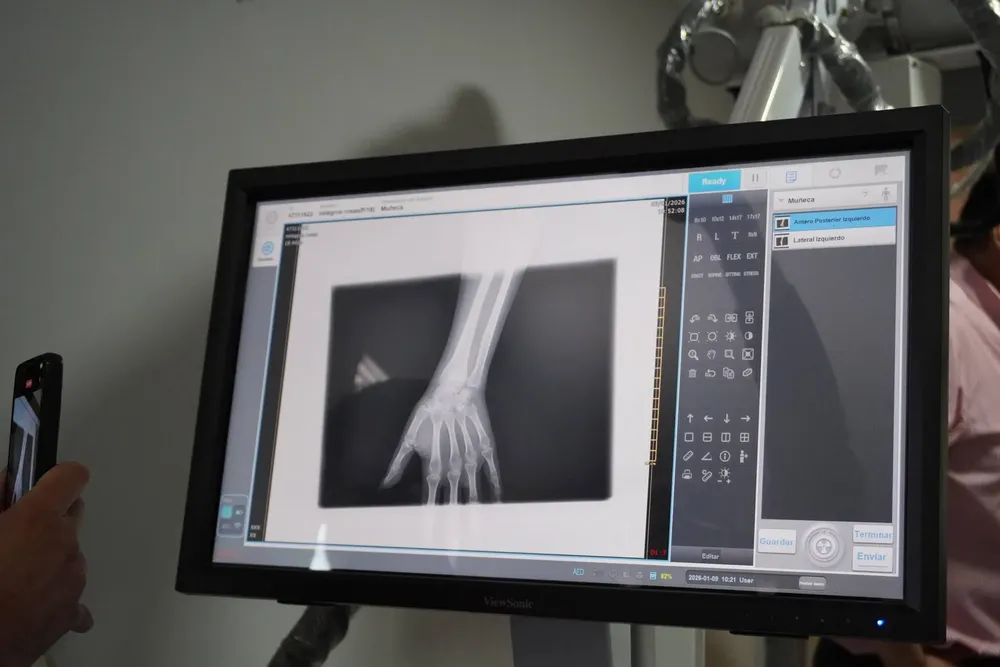Screen dimensions: 1000x667
Task: Click the magnifier zoom tool icon
Action: click(692, 354)
